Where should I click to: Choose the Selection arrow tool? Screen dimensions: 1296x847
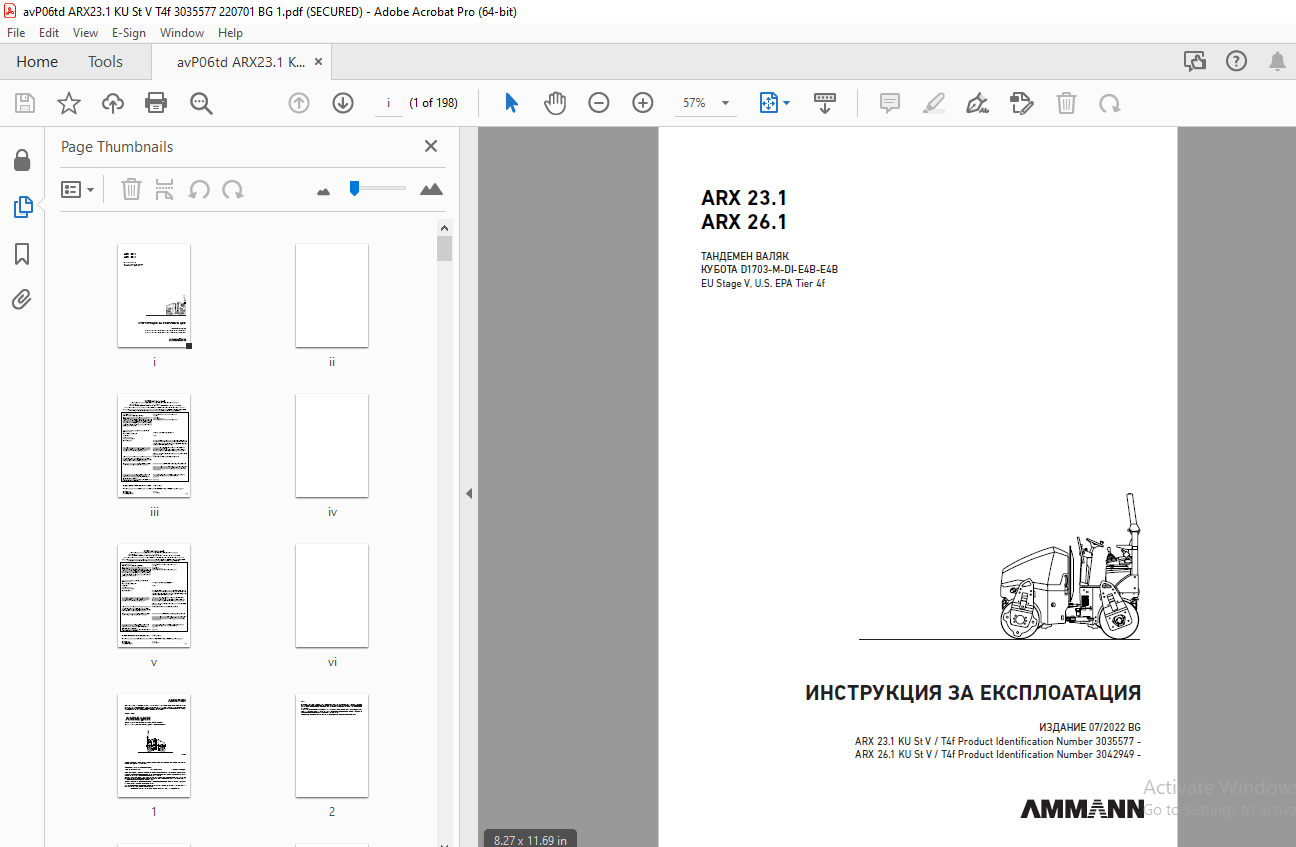pos(511,103)
